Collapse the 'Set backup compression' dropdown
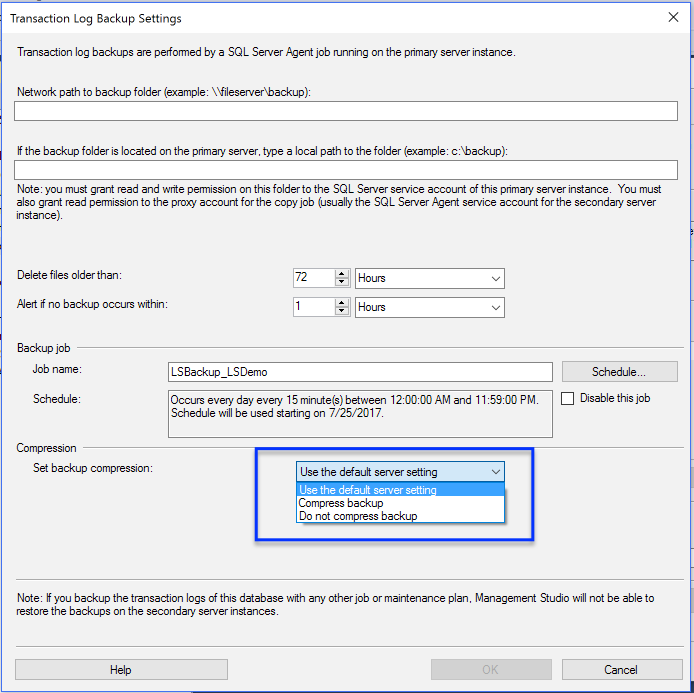Screen dimensions: 694x693 (494, 472)
